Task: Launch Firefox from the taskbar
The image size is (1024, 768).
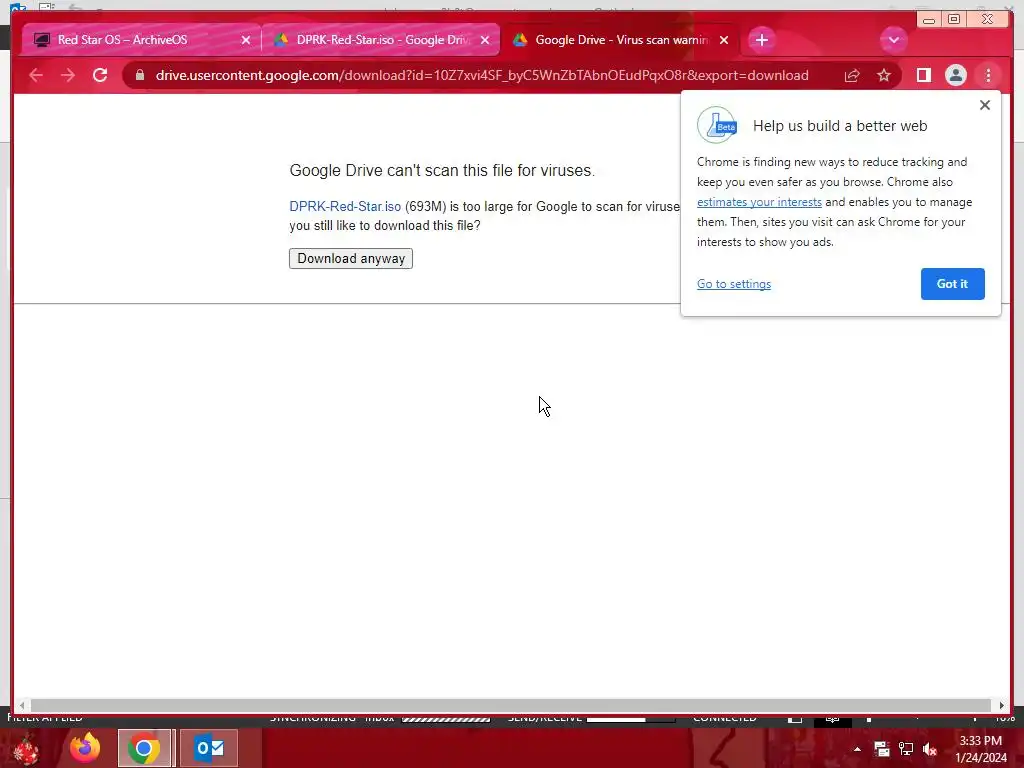Action: [85, 748]
